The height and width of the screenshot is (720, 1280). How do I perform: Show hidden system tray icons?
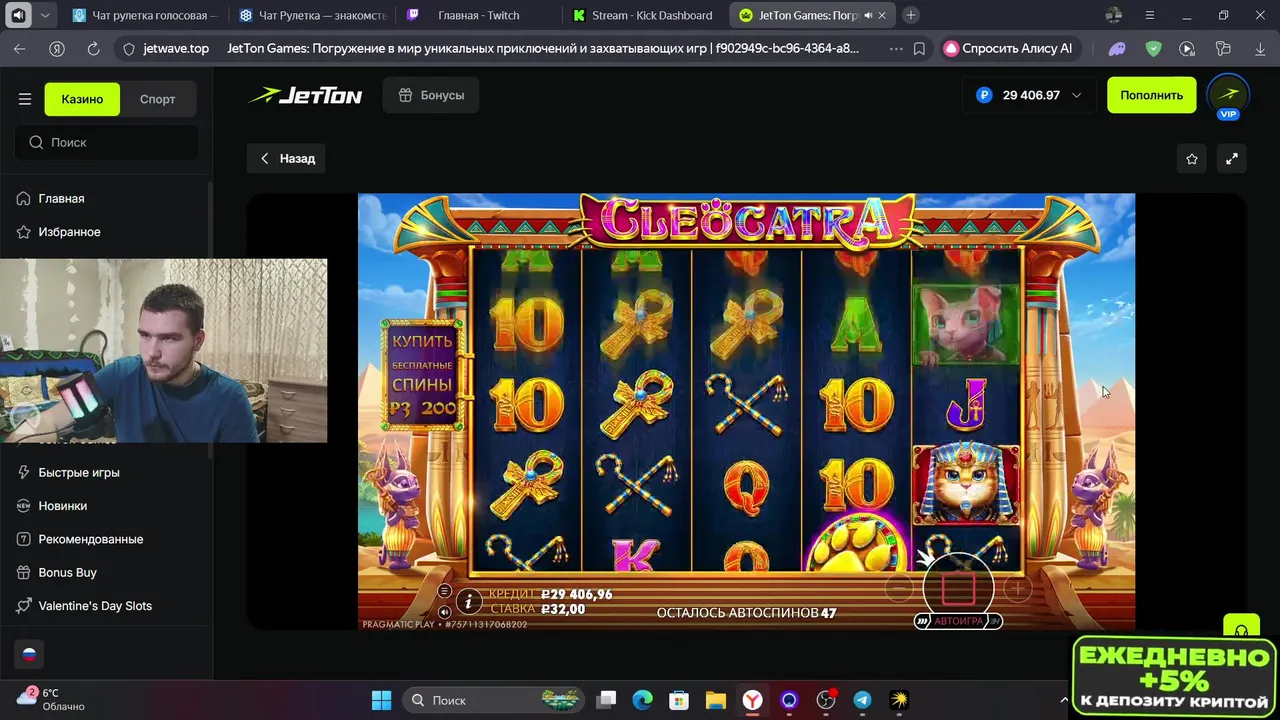(x=1064, y=700)
